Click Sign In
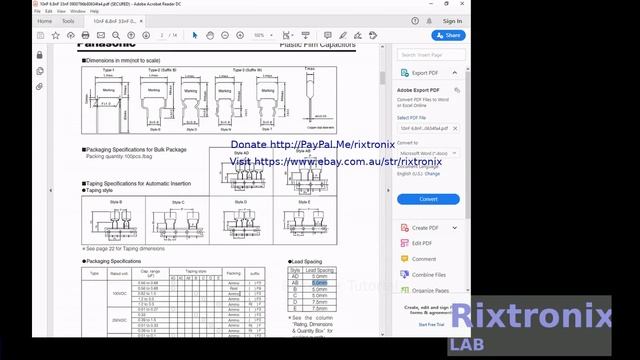 coord(452,21)
